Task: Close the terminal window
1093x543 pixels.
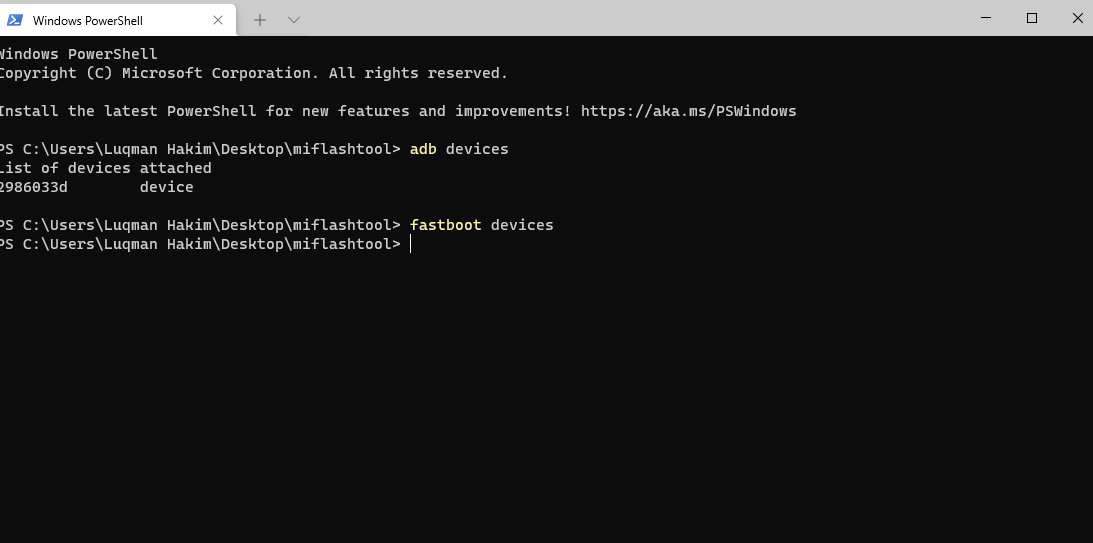Action: point(1077,18)
